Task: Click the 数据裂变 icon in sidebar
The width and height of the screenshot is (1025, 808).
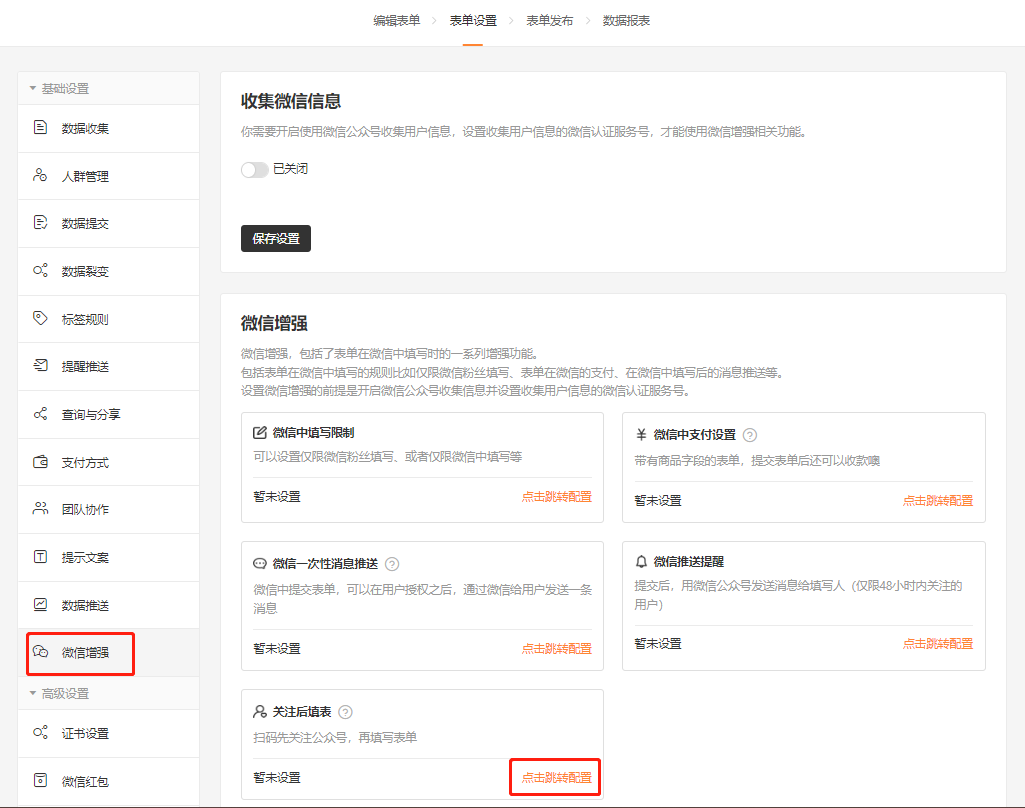Action: [41, 271]
